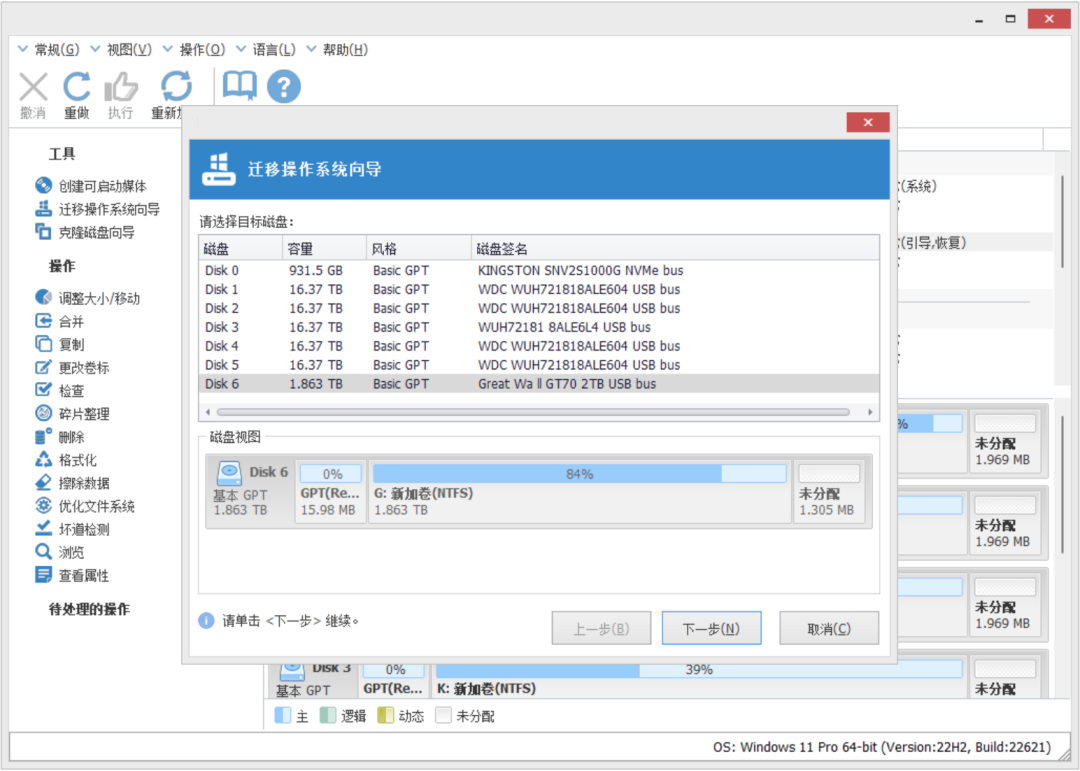Click the 磁盘 column header

click(240, 249)
